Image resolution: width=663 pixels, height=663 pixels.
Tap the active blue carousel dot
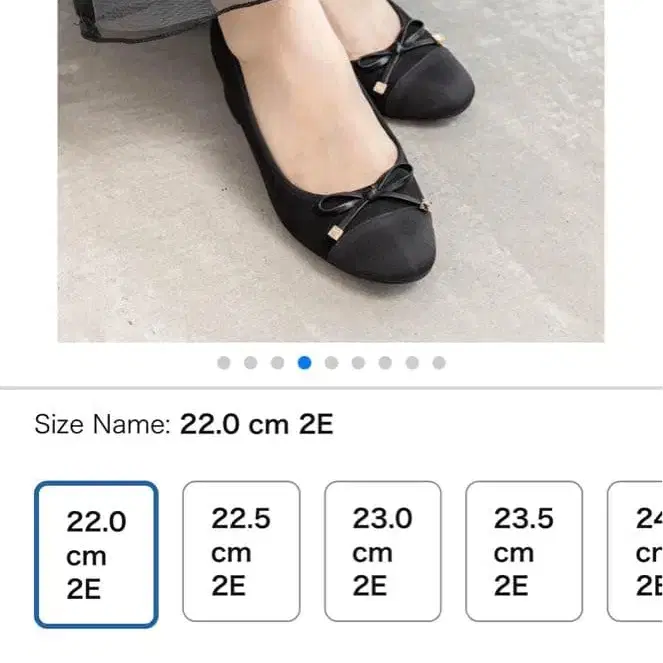click(x=304, y=363)
